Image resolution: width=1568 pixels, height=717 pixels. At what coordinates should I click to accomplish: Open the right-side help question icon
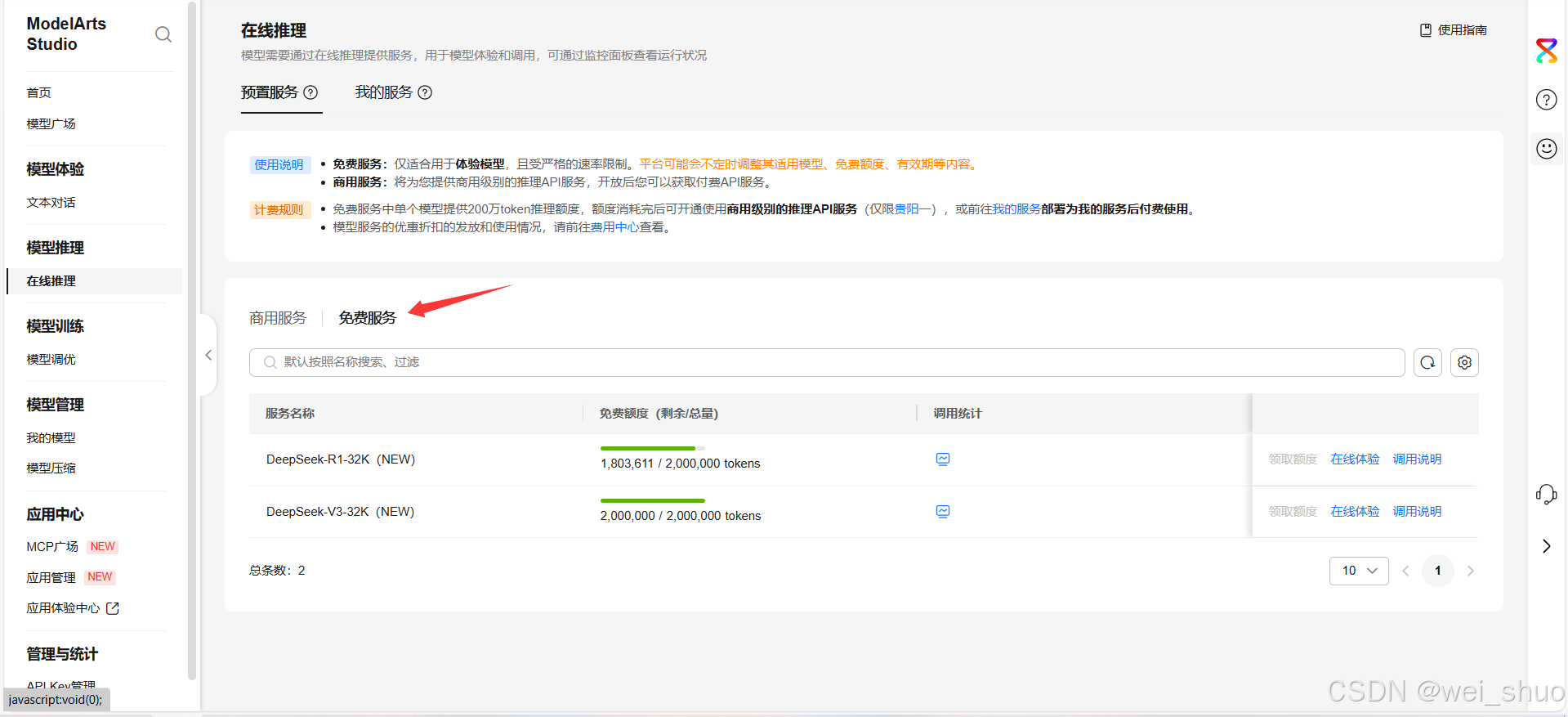(x=1547, y=100)
